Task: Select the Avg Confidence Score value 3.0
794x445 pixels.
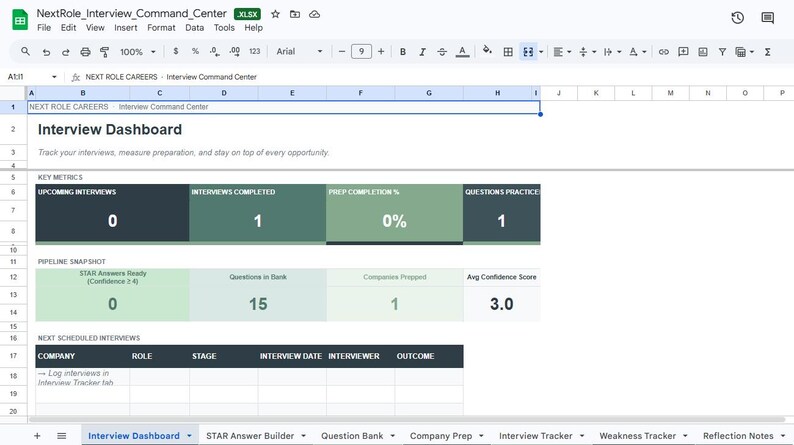Action: click(501, 304)
